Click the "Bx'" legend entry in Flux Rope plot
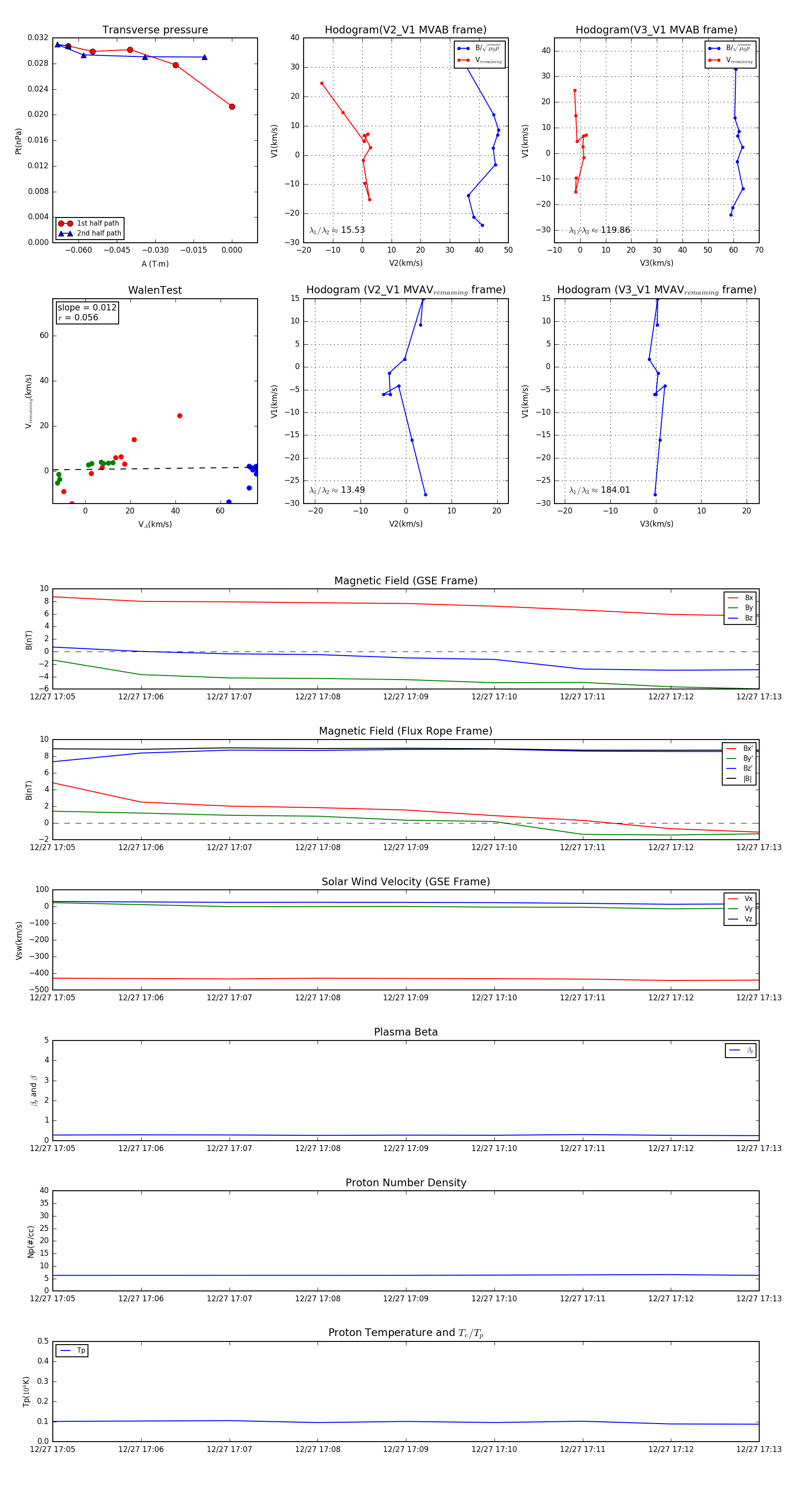812x1489 pixels. click(x=739, y=749)
